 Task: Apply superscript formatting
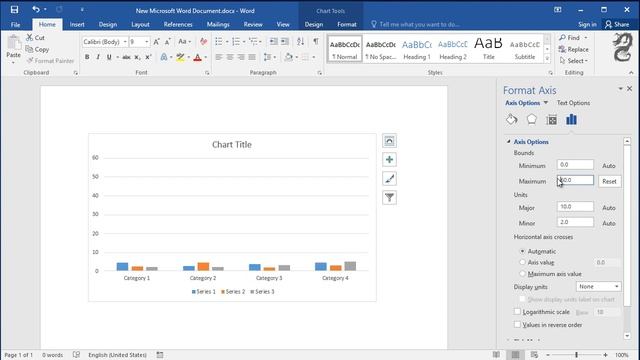149,57
